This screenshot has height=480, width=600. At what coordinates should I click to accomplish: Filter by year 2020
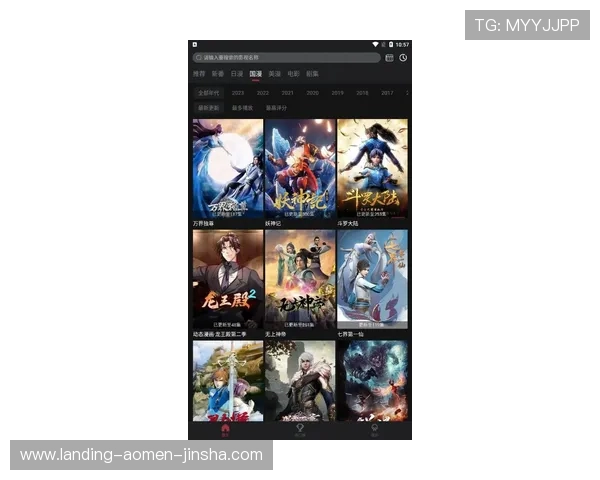(312, 92)
